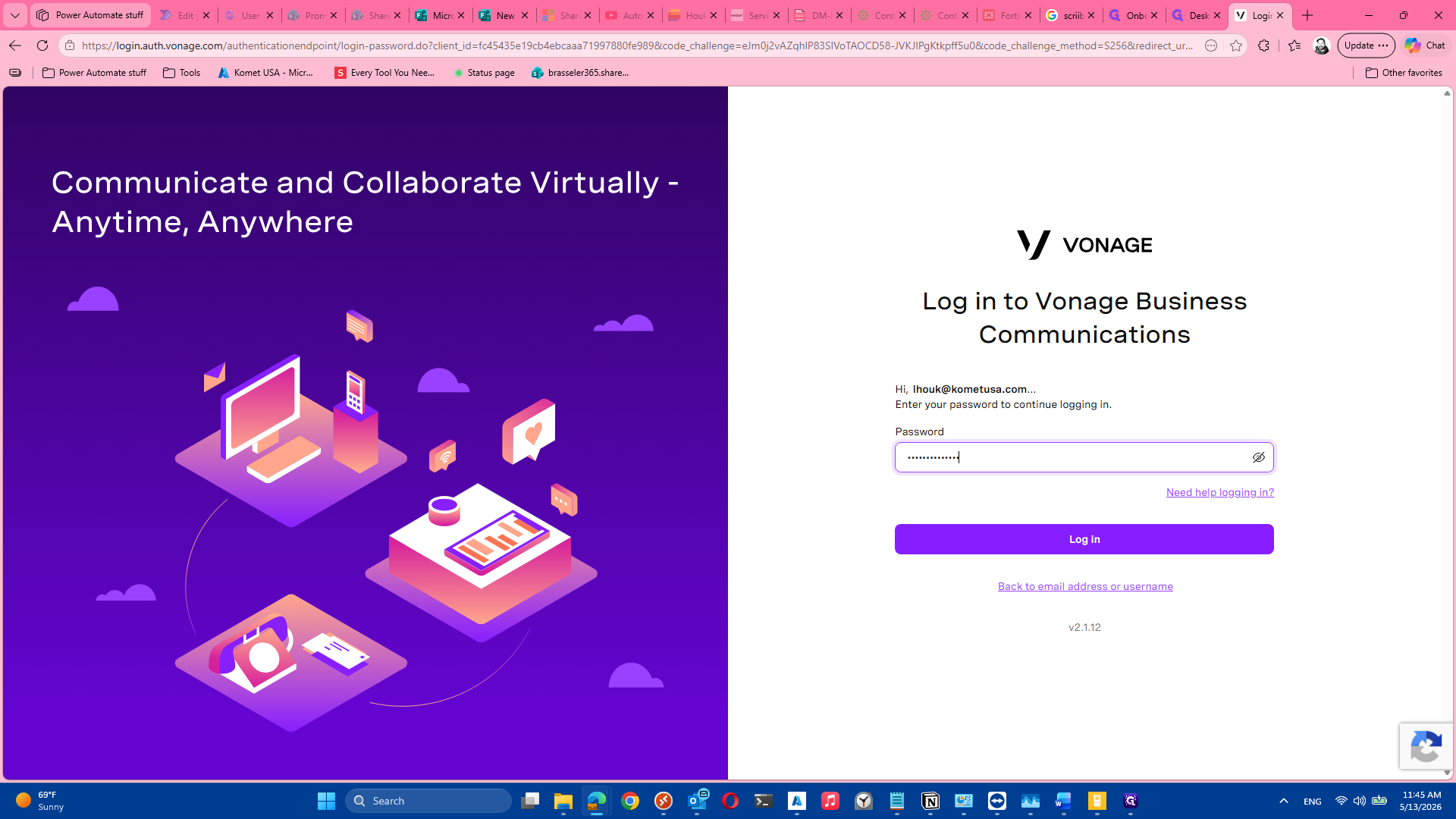
Task: Open Favorites list icon
Action: [1294, 45]
